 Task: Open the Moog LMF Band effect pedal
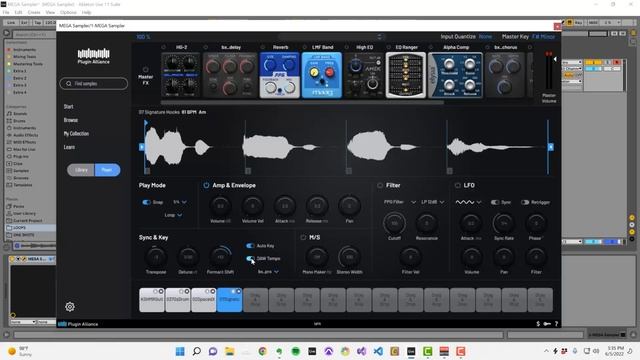point(322,75)
